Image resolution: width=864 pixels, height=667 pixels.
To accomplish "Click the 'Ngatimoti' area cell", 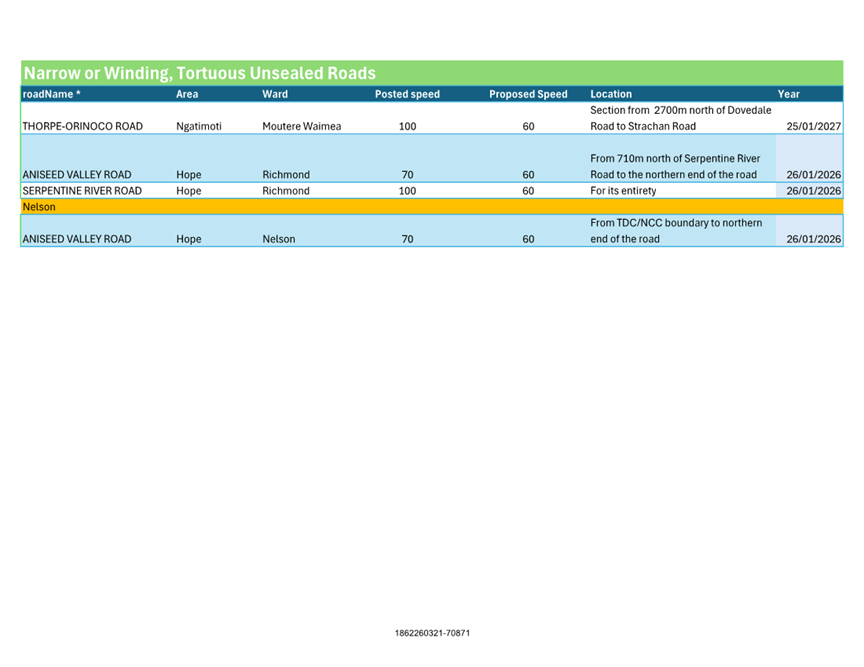I will (x=198, y=126).
